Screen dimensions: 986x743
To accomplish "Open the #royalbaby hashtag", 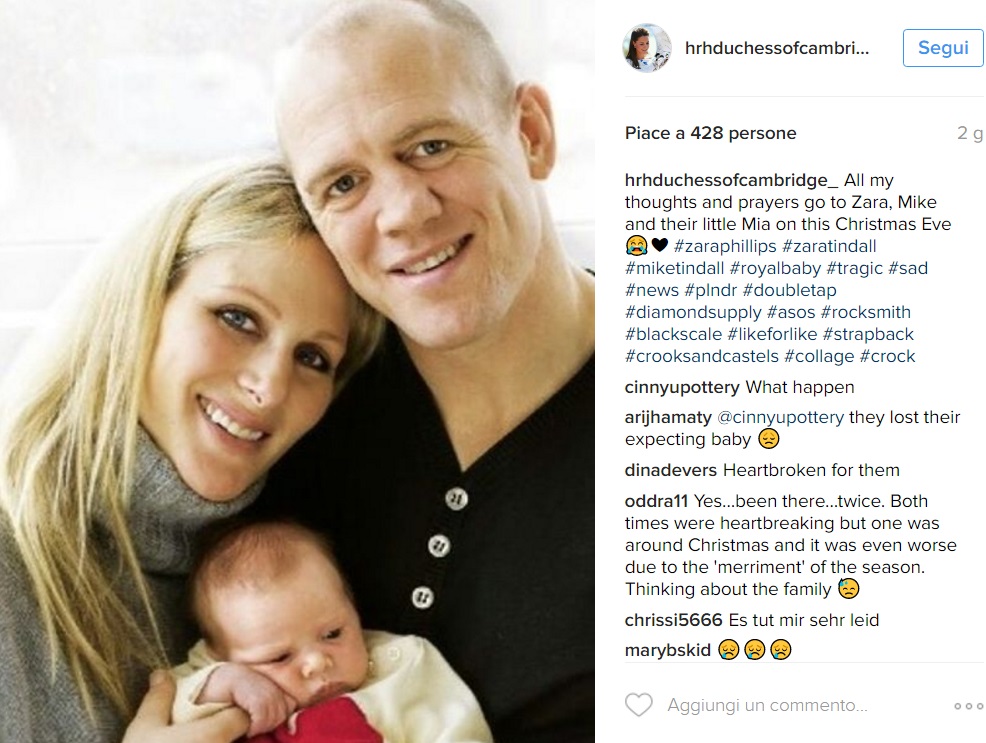I will (x=775, y=268).
